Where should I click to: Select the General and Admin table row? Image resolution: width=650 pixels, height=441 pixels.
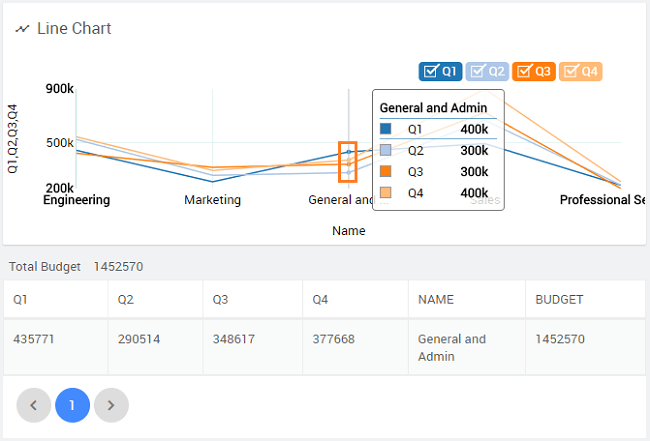(x=324, y=348)
